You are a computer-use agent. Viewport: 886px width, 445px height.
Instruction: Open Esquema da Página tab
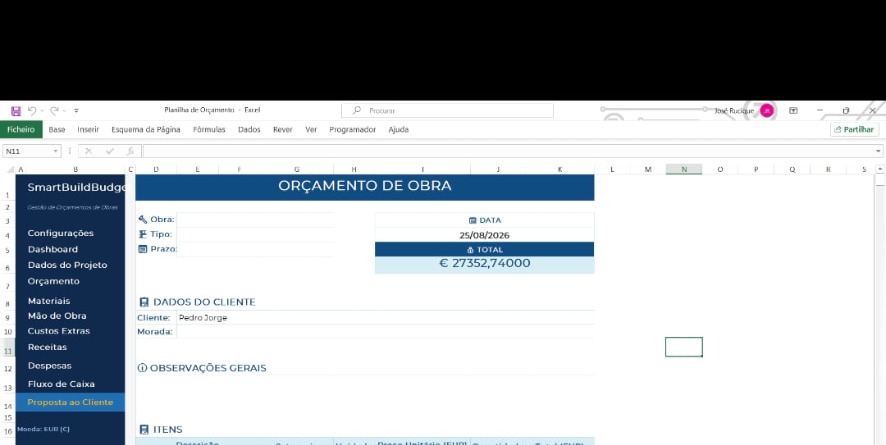point(146,129)
